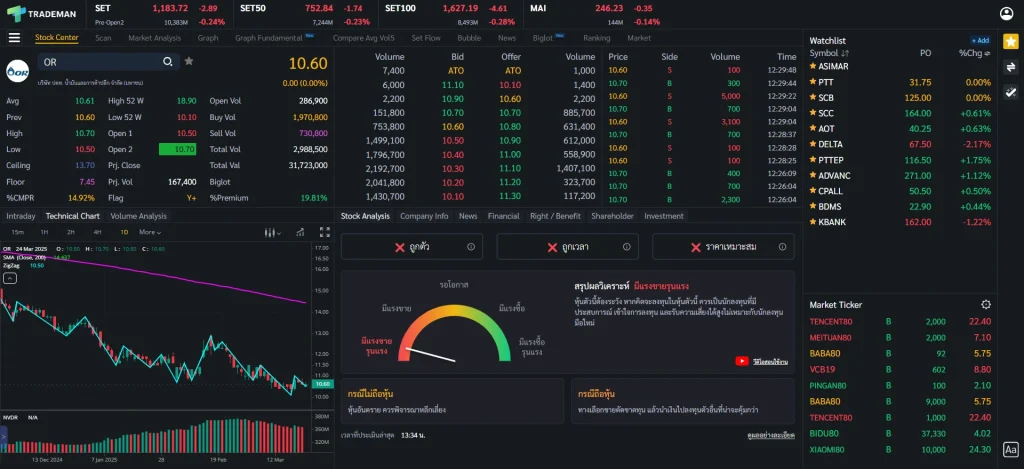Toggle the favorite star next to OR
1024x469 pixels.
click(189, 62)
